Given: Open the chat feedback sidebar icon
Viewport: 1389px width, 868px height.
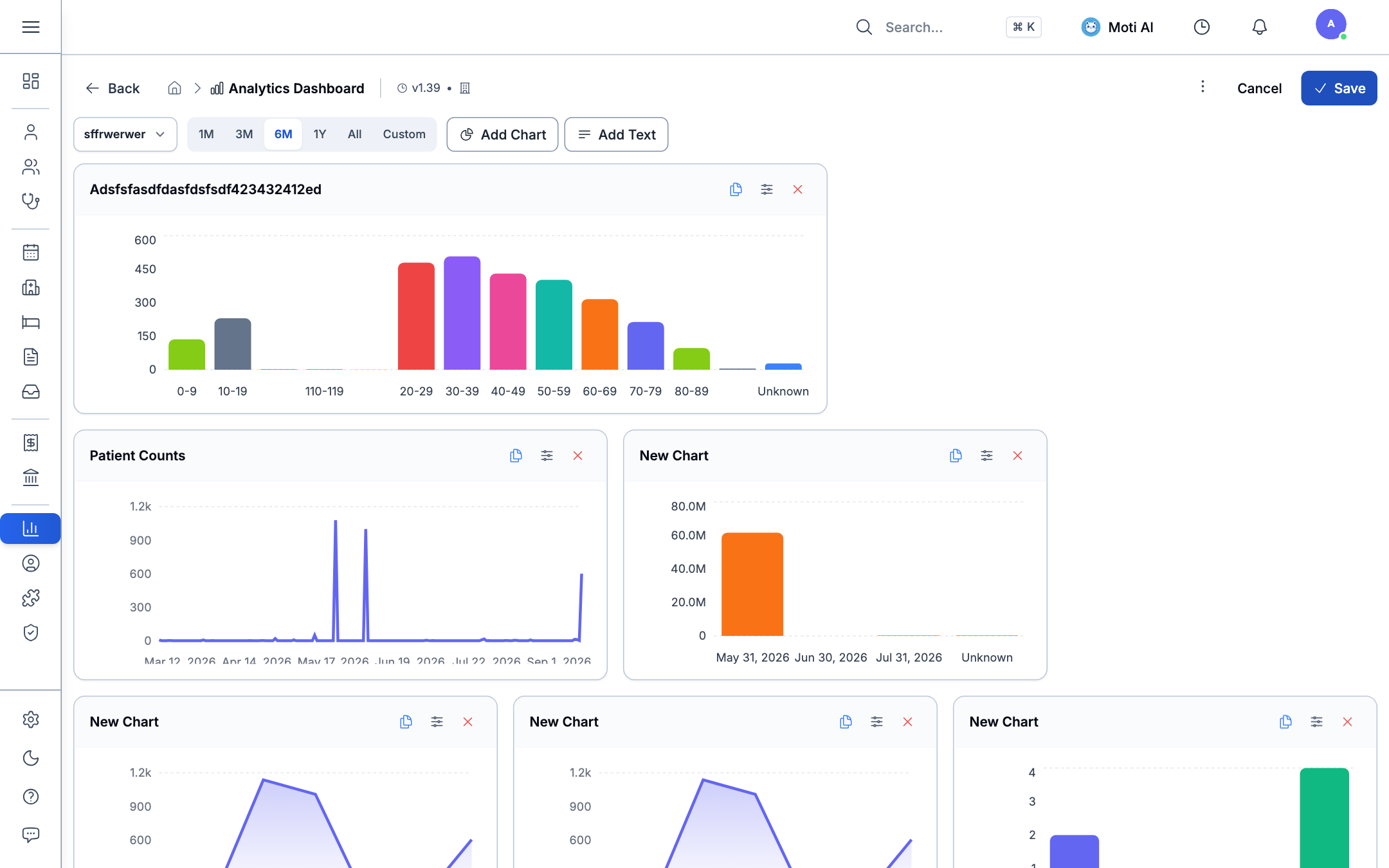Looking at the screenshot, I should 30,835.
